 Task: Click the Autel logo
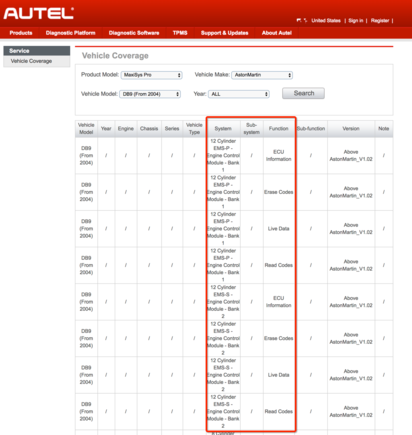(39, 13)
